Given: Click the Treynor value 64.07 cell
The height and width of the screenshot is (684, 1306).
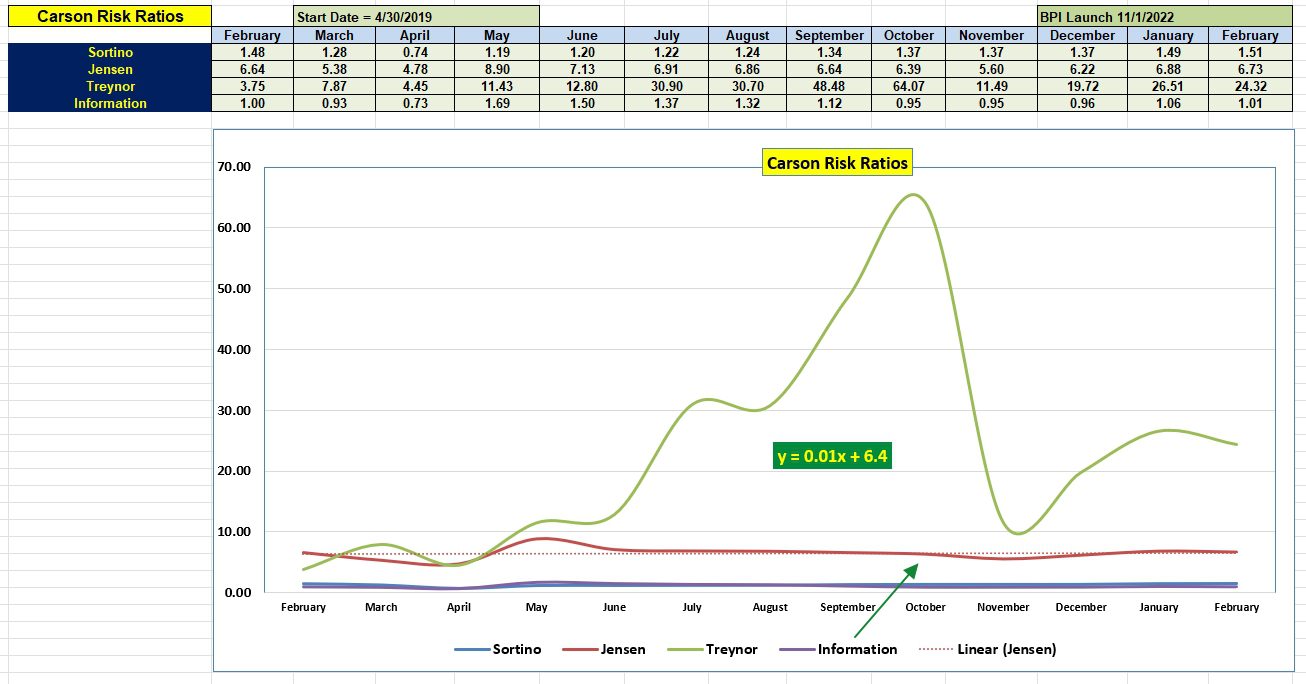Looking at the screenshot, I should point(908,86).
